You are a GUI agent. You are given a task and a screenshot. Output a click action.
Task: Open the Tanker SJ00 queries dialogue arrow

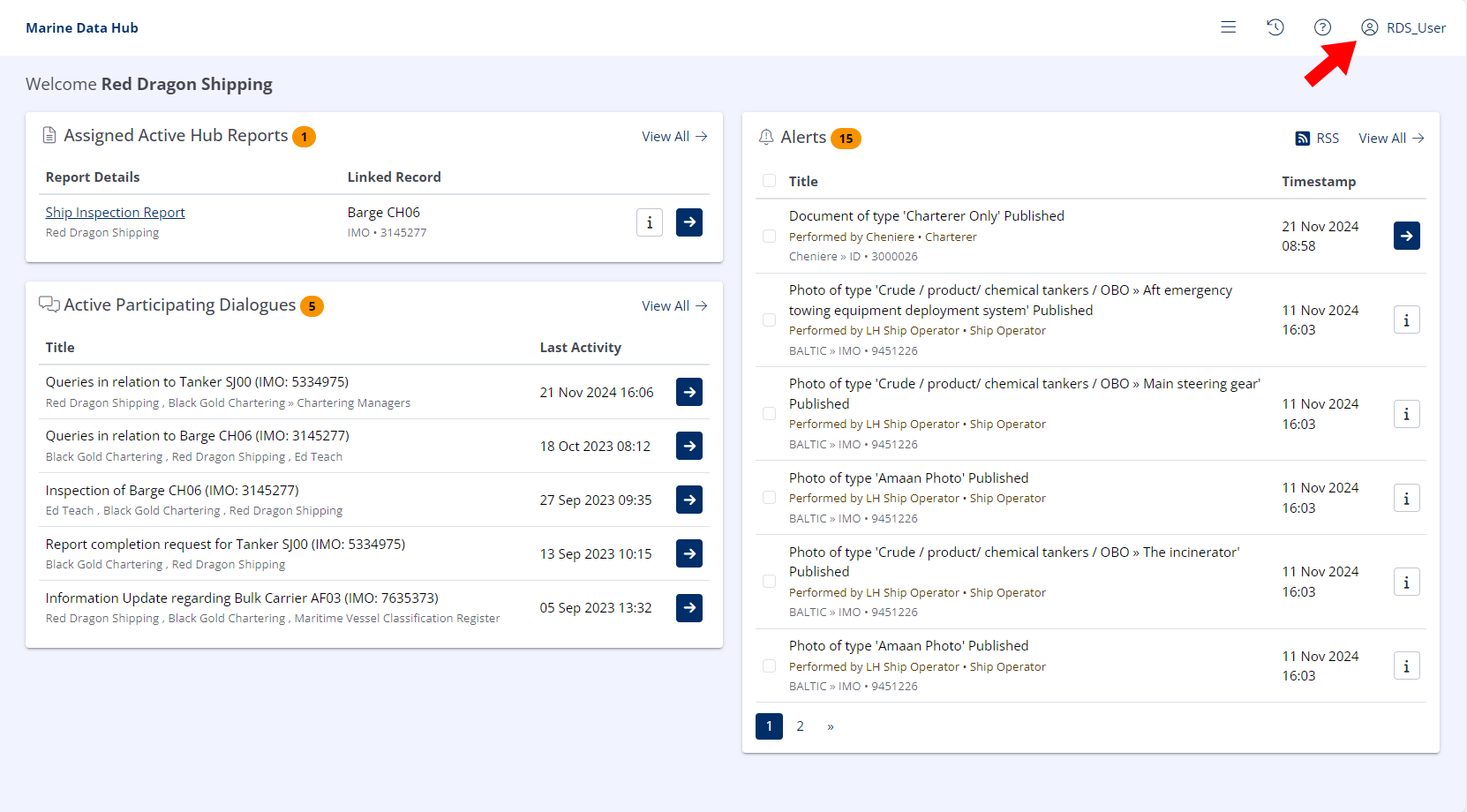coord(689,392)
